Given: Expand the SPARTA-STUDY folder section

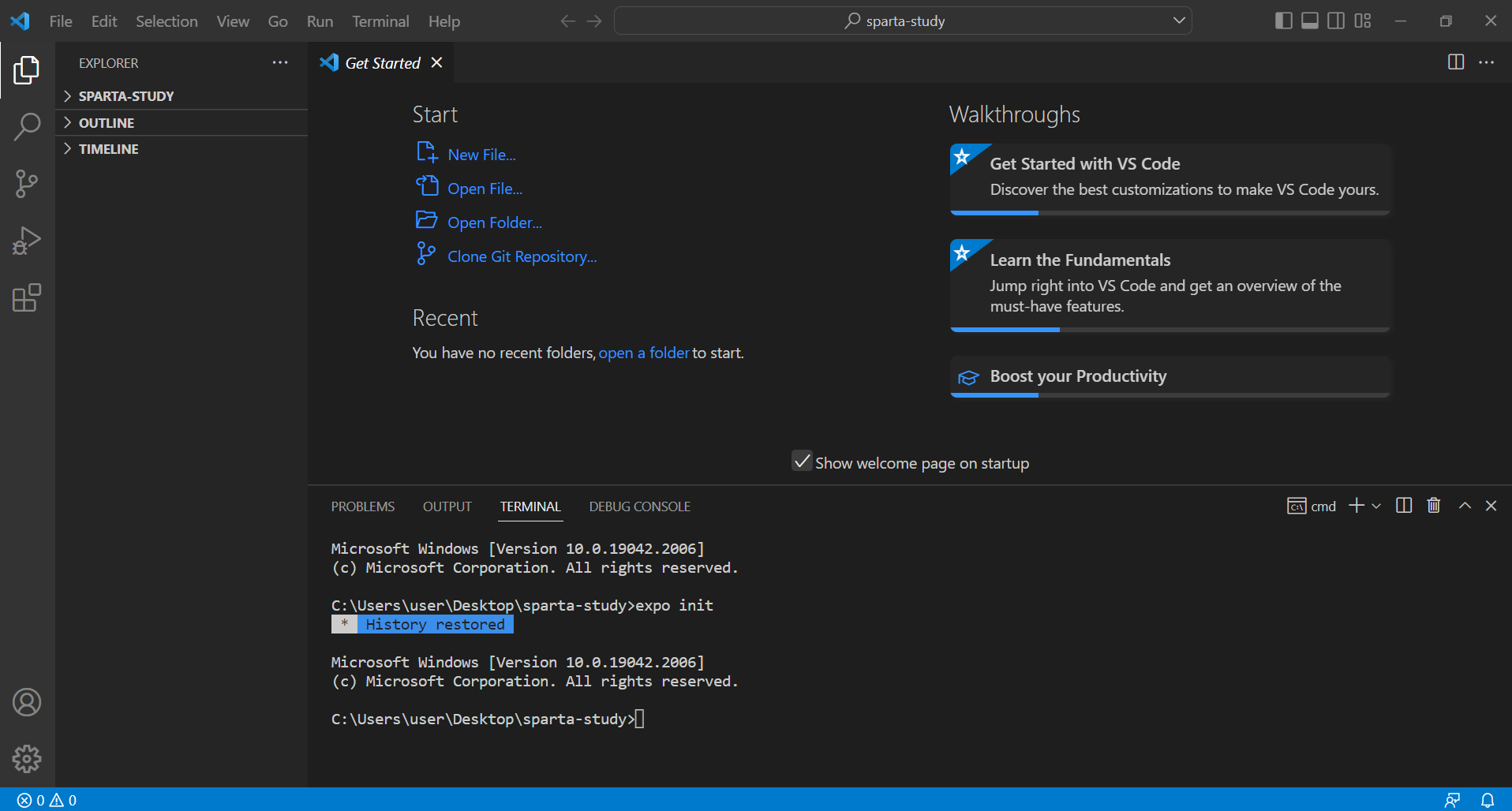Looking at the screenshot, I should click(182, 96).
